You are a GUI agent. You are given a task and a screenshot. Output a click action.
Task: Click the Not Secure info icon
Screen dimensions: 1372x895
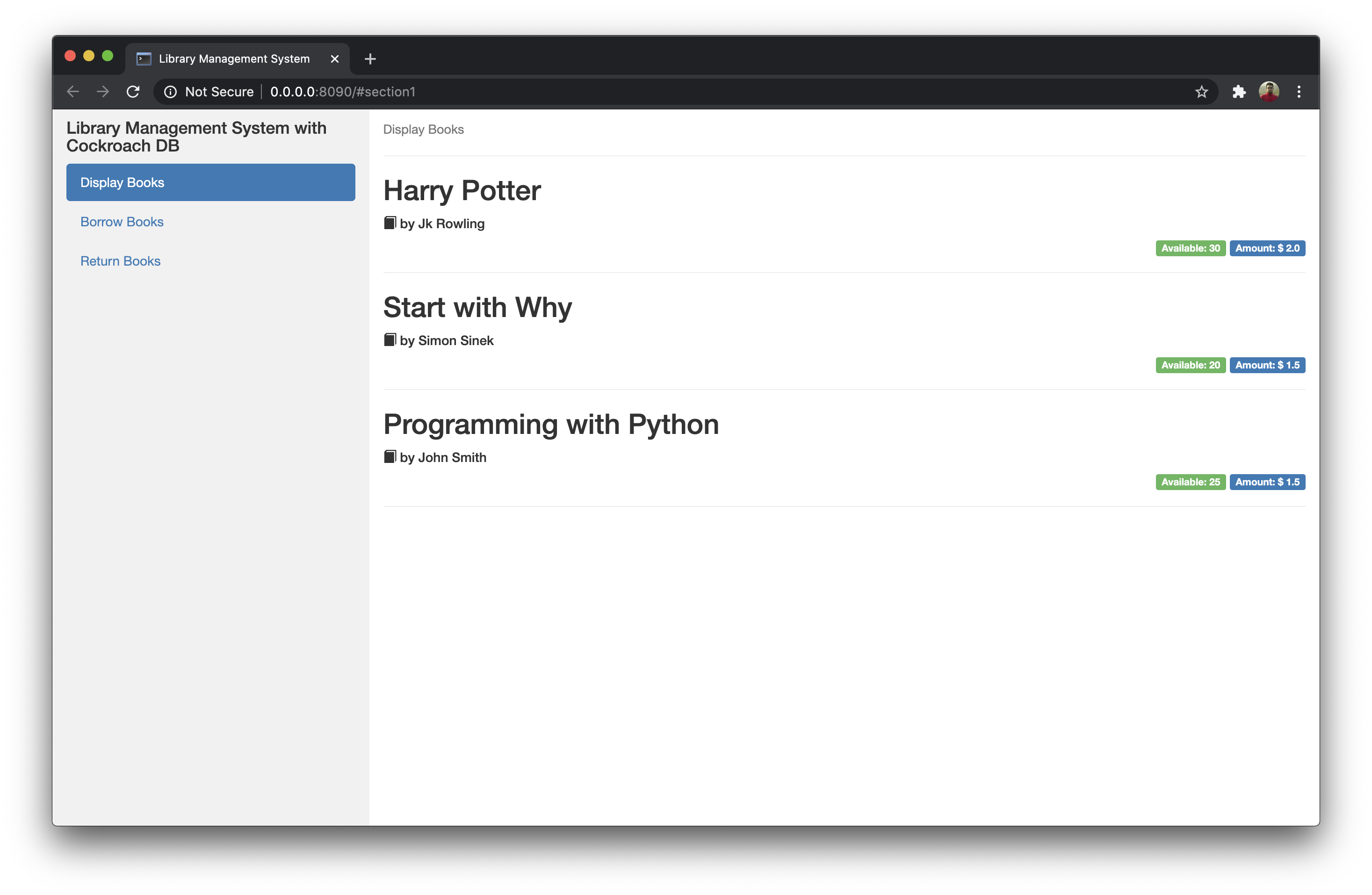(171, 92)
